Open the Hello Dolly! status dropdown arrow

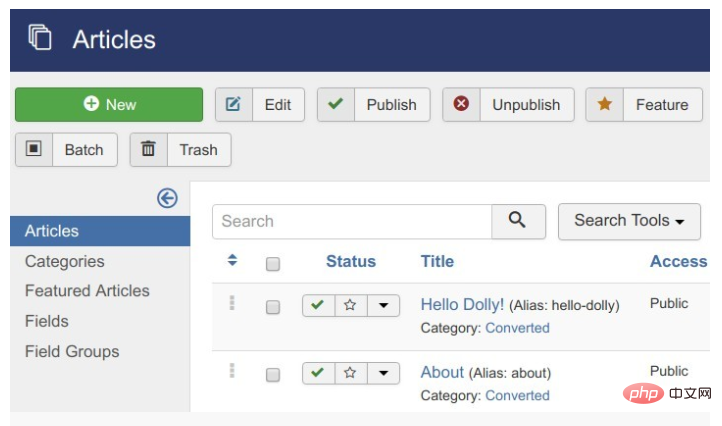pos(382,306)
